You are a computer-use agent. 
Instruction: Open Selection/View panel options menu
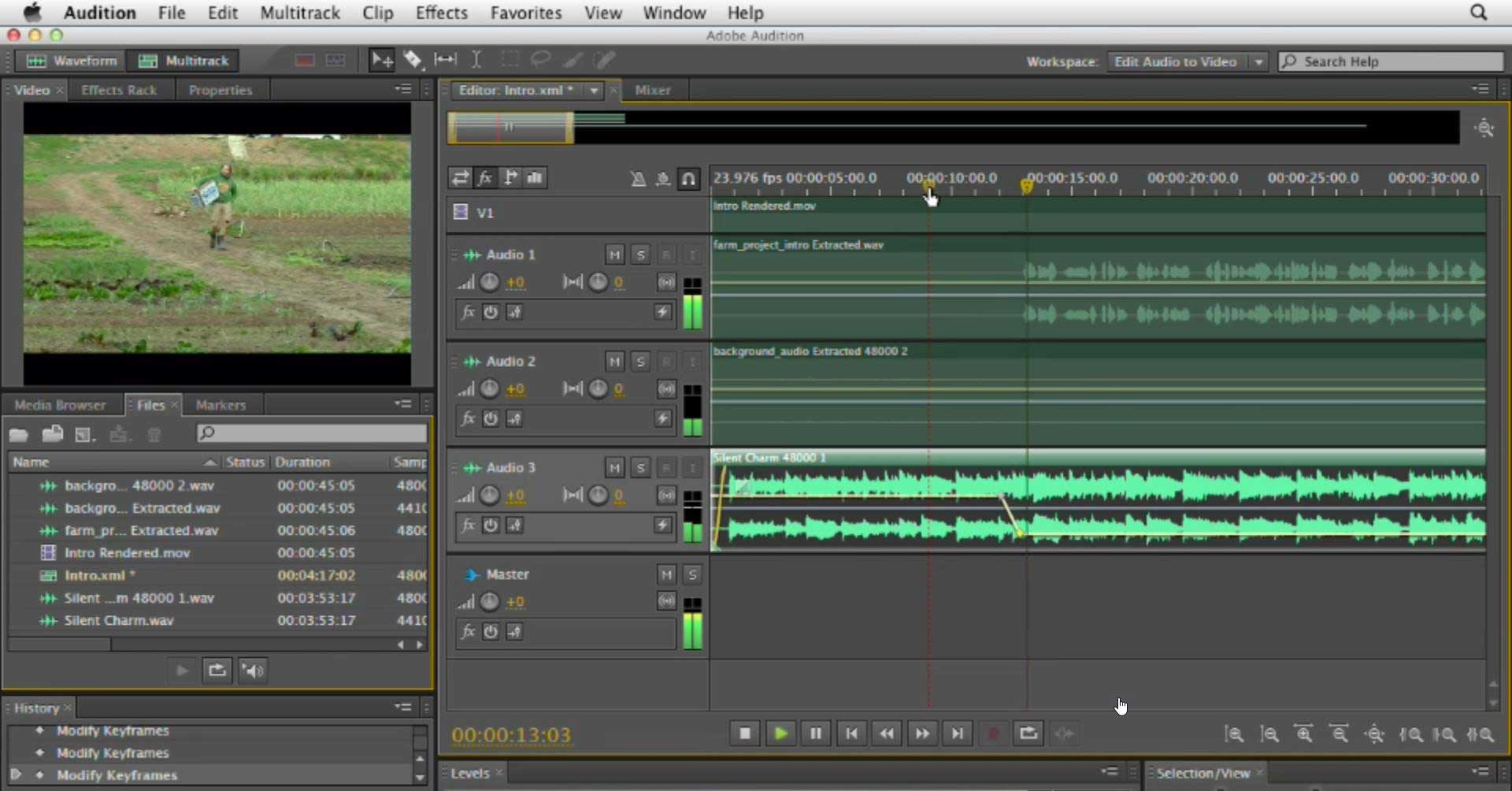1480,772
